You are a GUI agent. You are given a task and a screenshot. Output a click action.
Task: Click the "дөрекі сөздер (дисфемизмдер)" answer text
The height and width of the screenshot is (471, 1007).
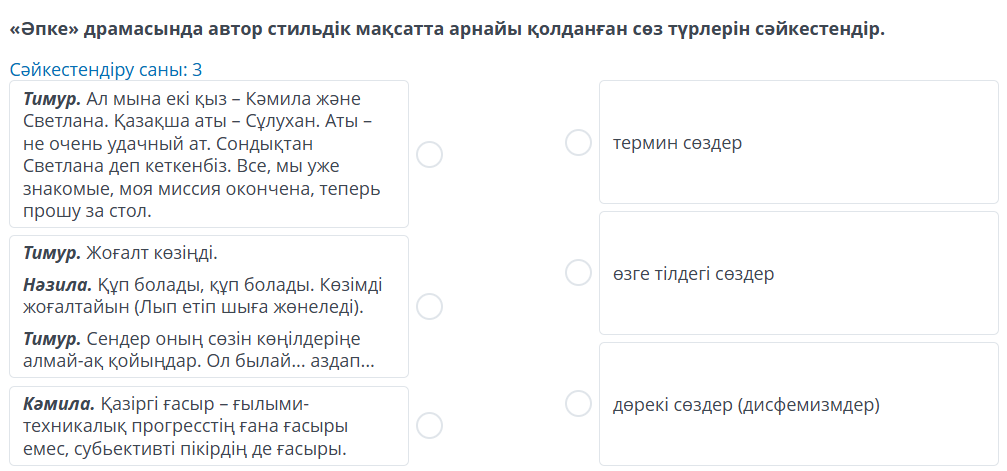[x=746, y=405]
